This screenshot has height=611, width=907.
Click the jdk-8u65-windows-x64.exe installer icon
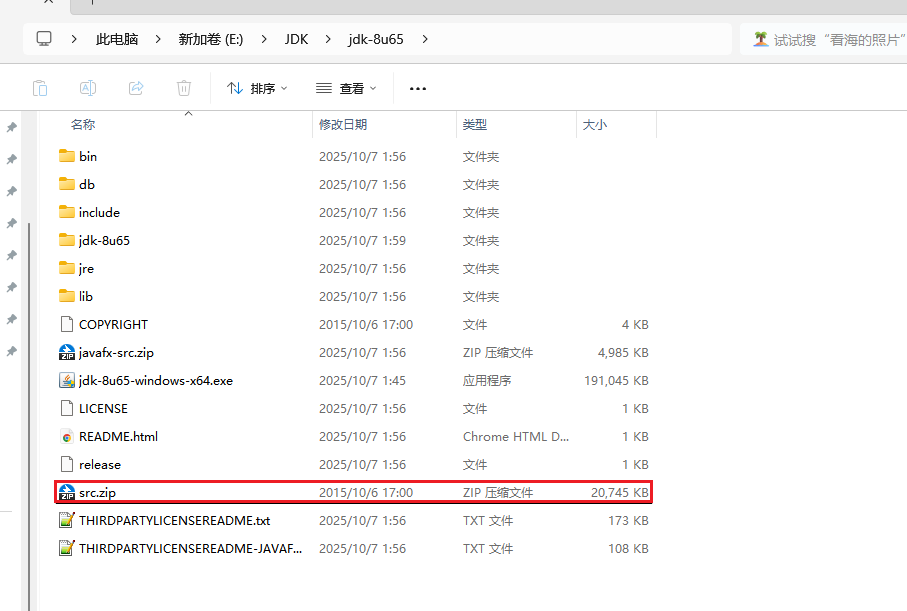[x=67, y=381]
